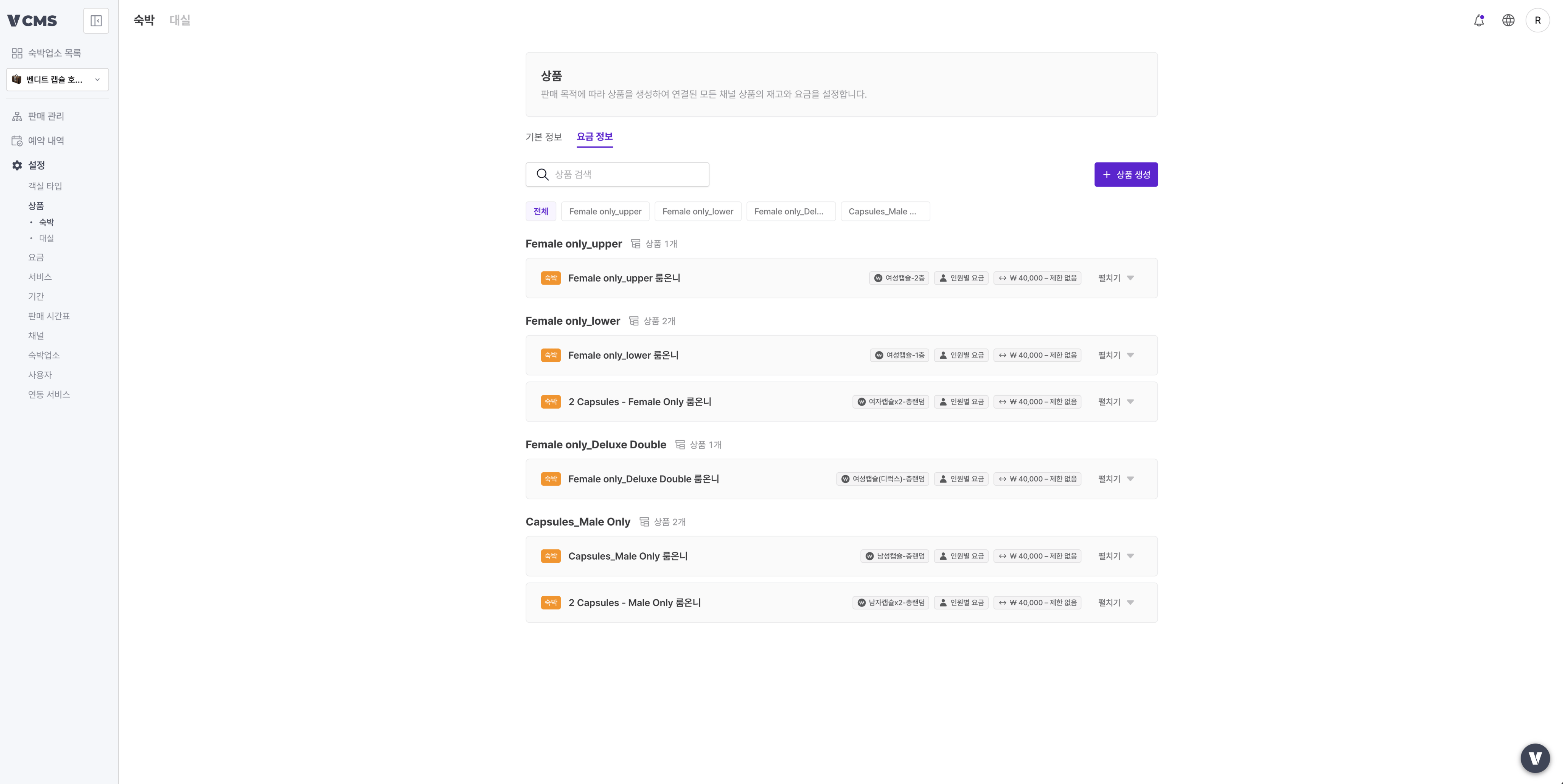This screenshot has width=1563, height=784.
Task: Open 서비스 settings in sidebar
Action: click(40, 277)
